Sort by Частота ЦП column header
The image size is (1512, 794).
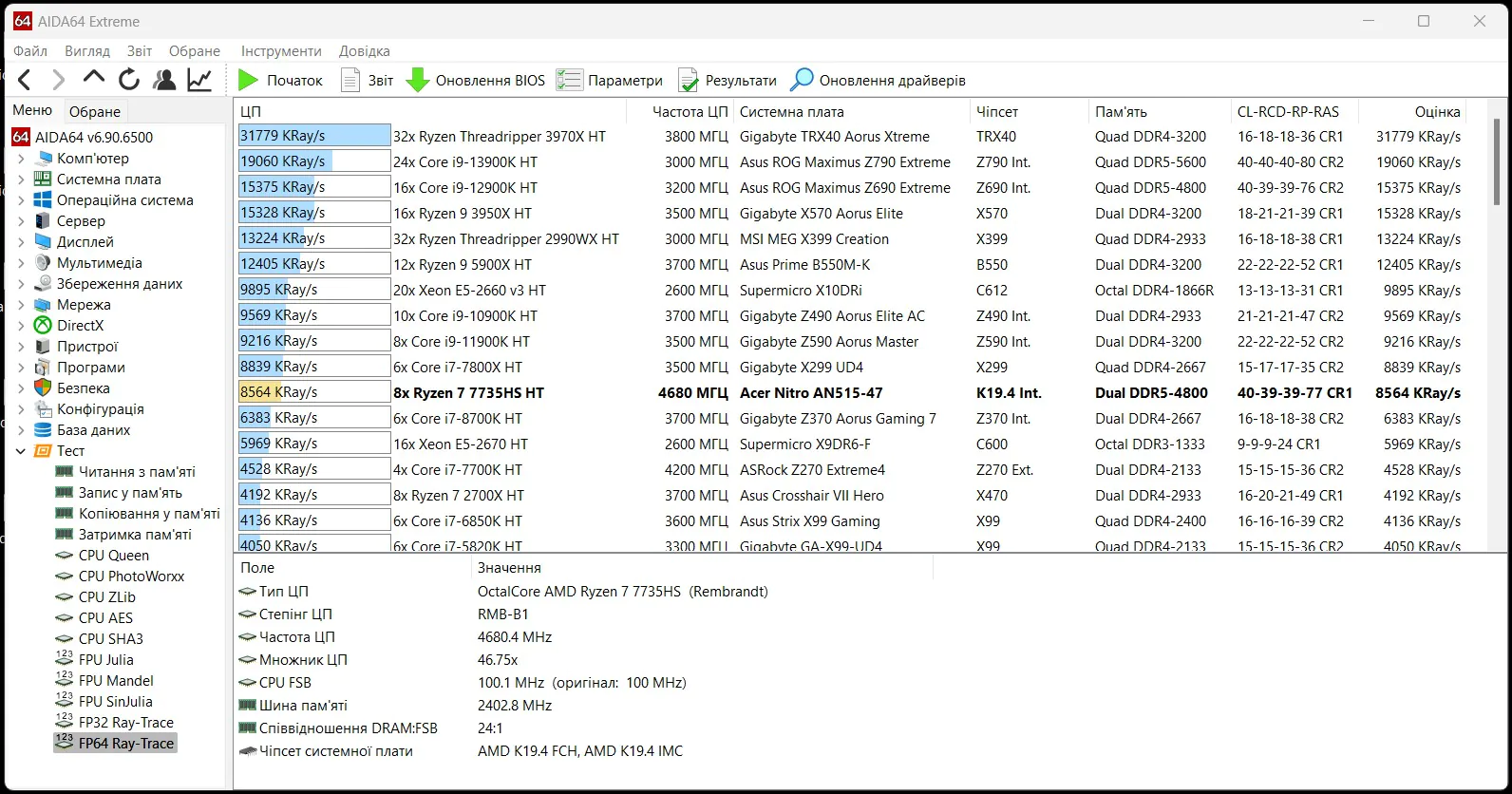680,111
